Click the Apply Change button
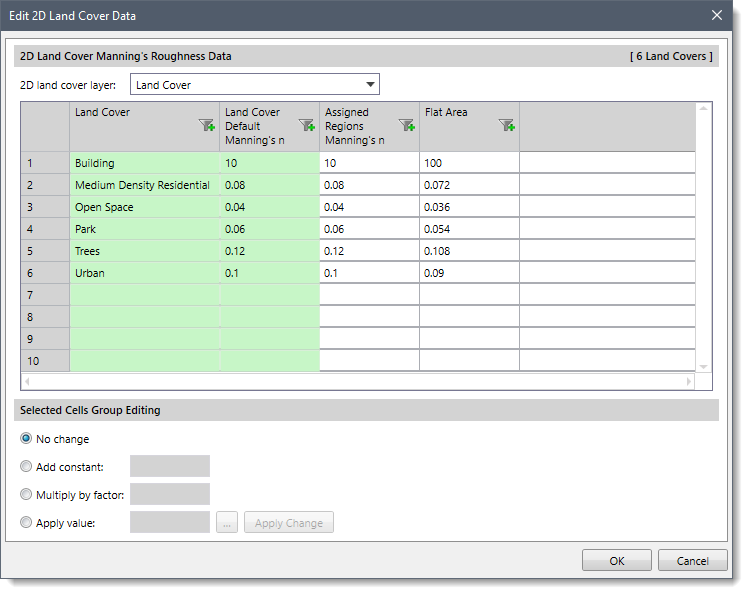Viewport: 748px width, 594px height. click(289, 522)
